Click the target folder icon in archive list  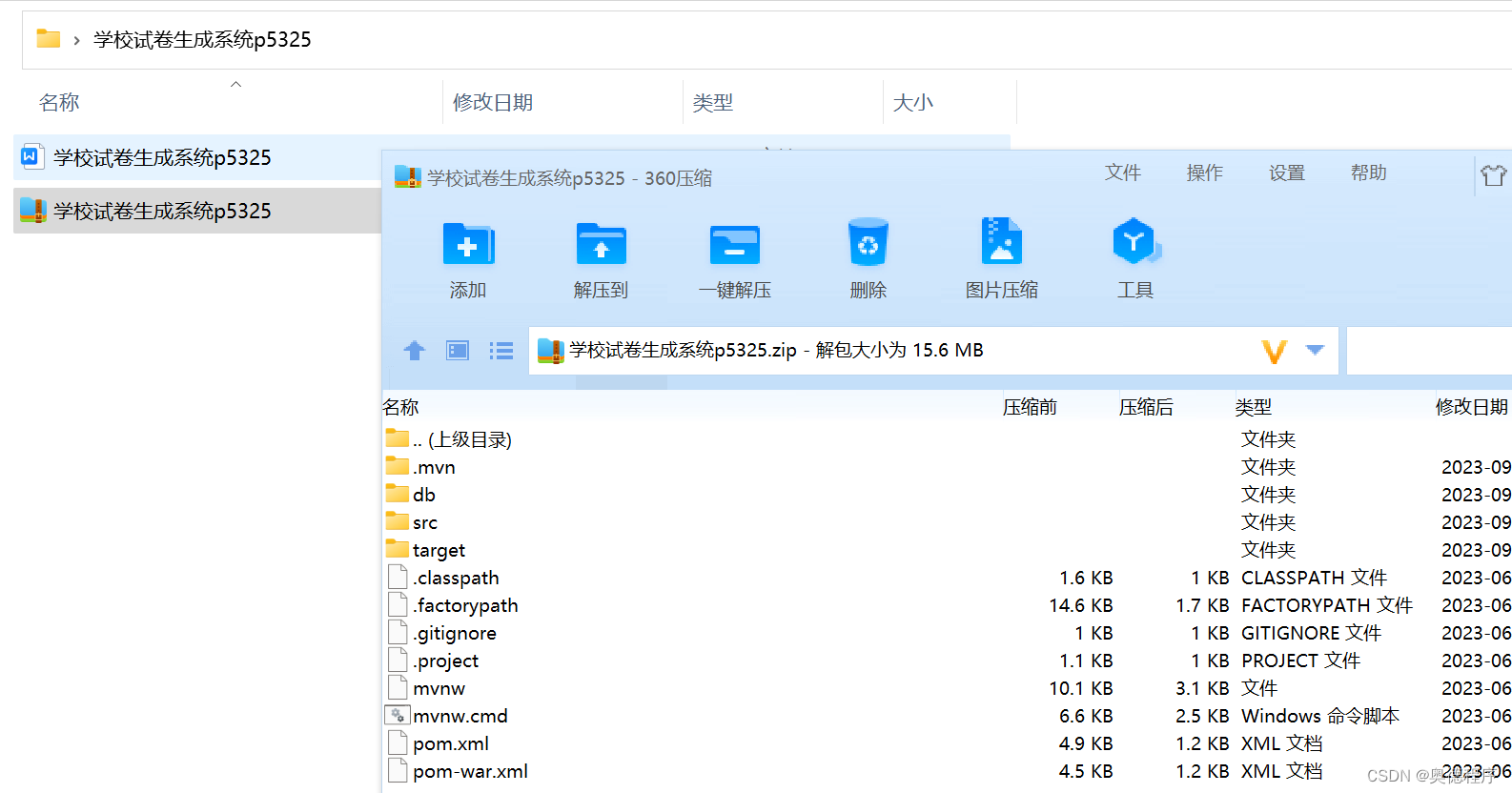pos(398,549)
